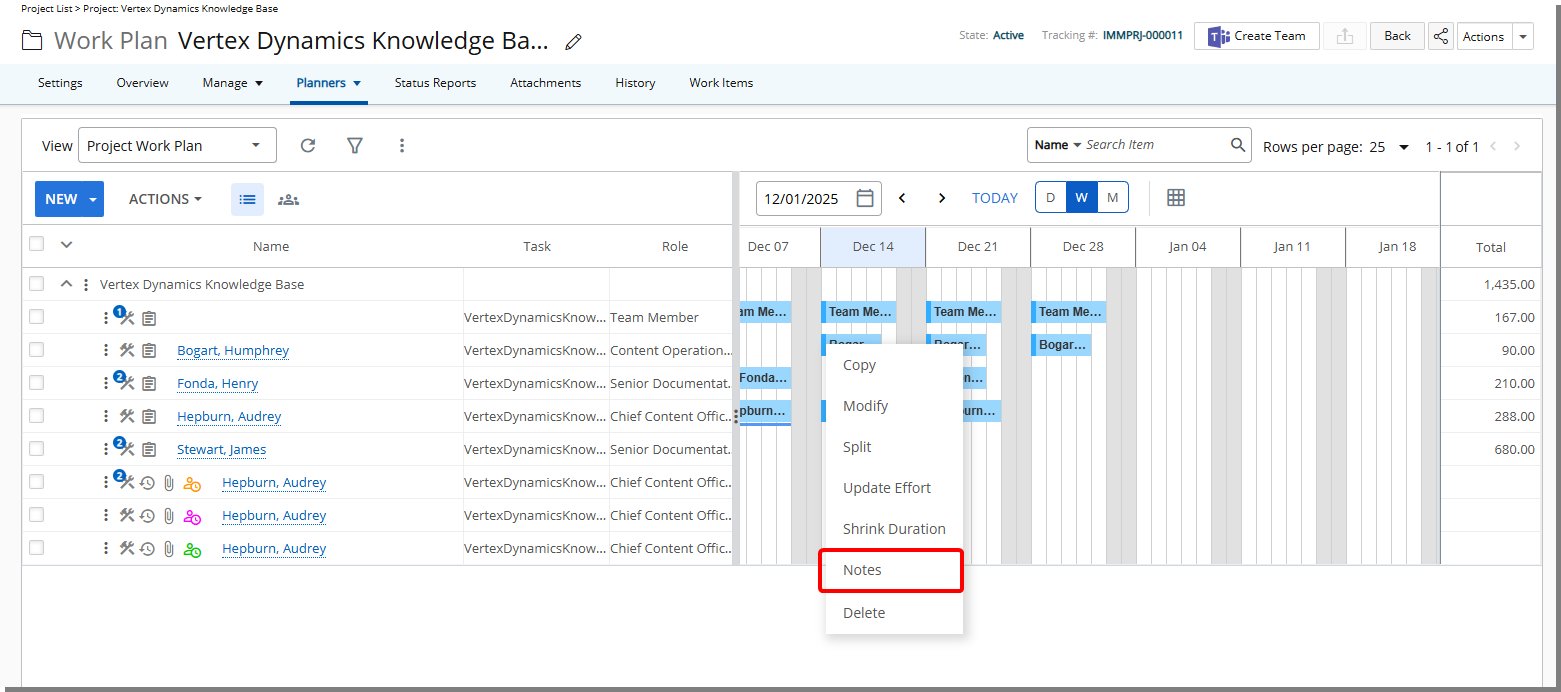Open the filter funnel icon
The height and width of the screenshot is (692, 1561).
[x=354, y=146]
